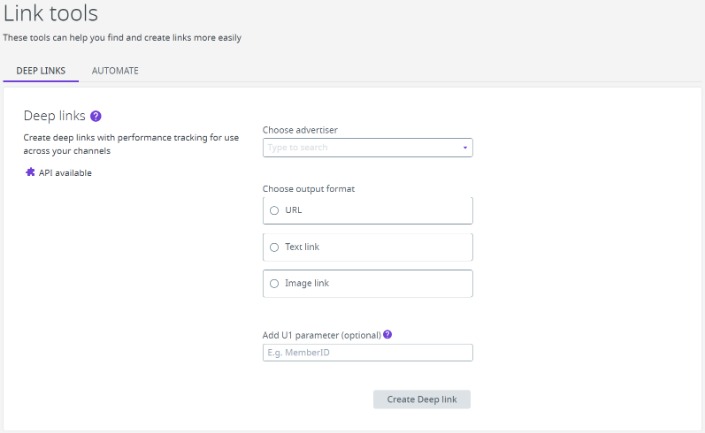This screenshot has height=433, width=705.
Task: Select the URL radio button
Action: (275, 211)
